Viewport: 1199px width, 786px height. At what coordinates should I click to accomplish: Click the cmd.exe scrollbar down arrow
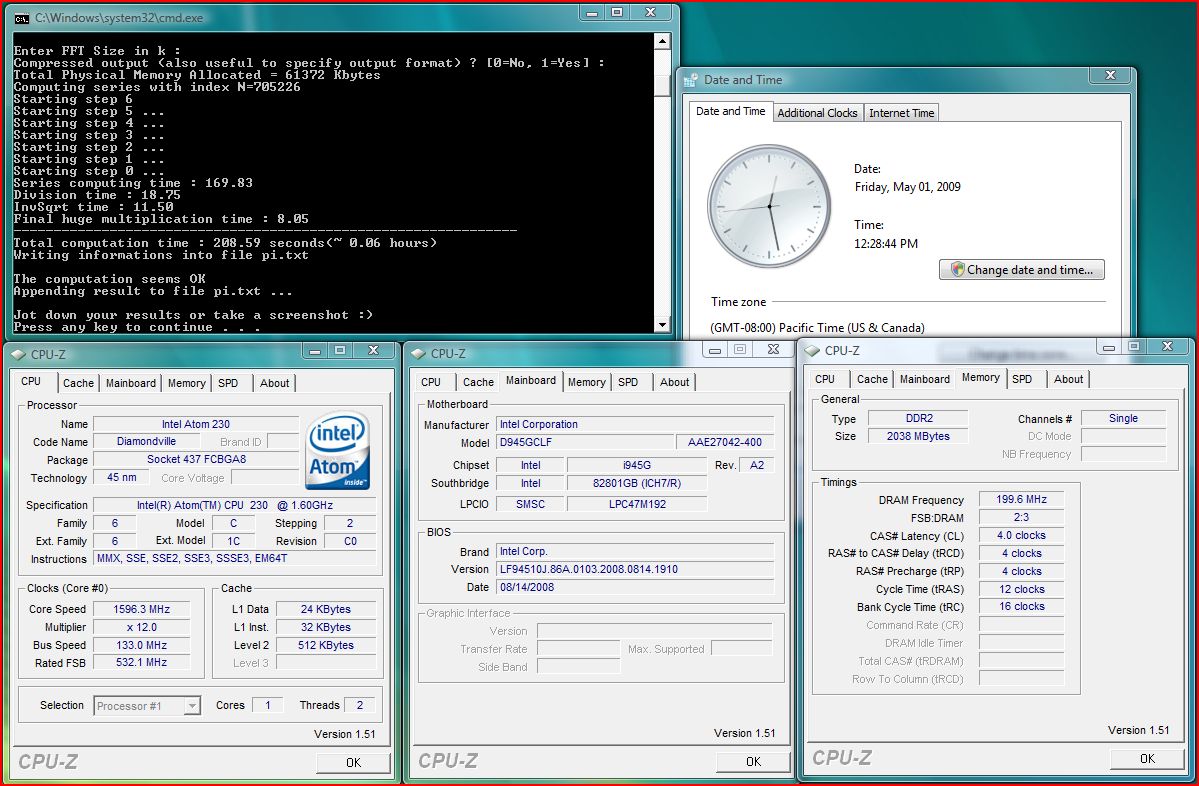[x=662, y=324]
